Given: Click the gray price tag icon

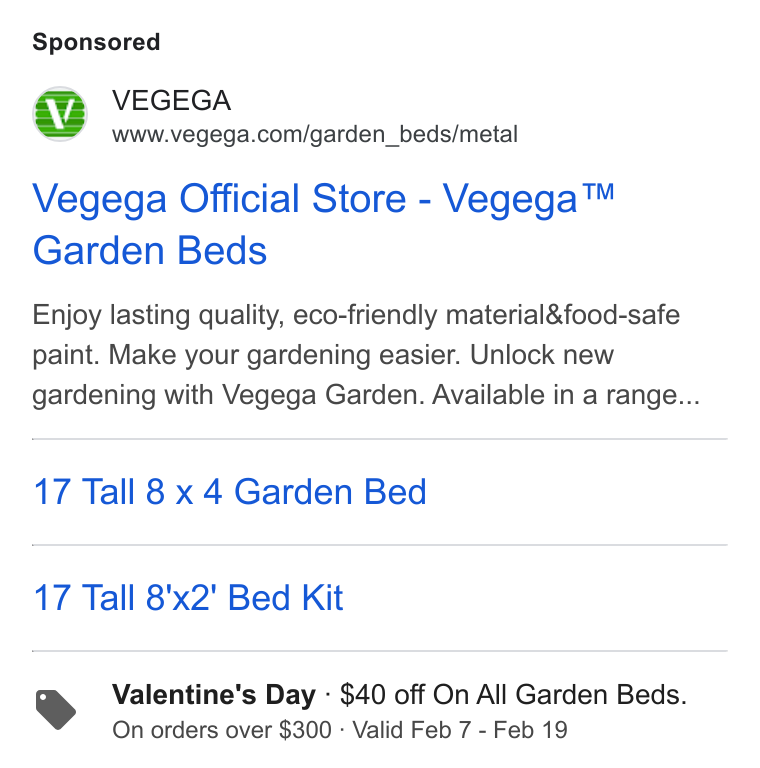Looking at the screenshot, I should coord(56,710).
